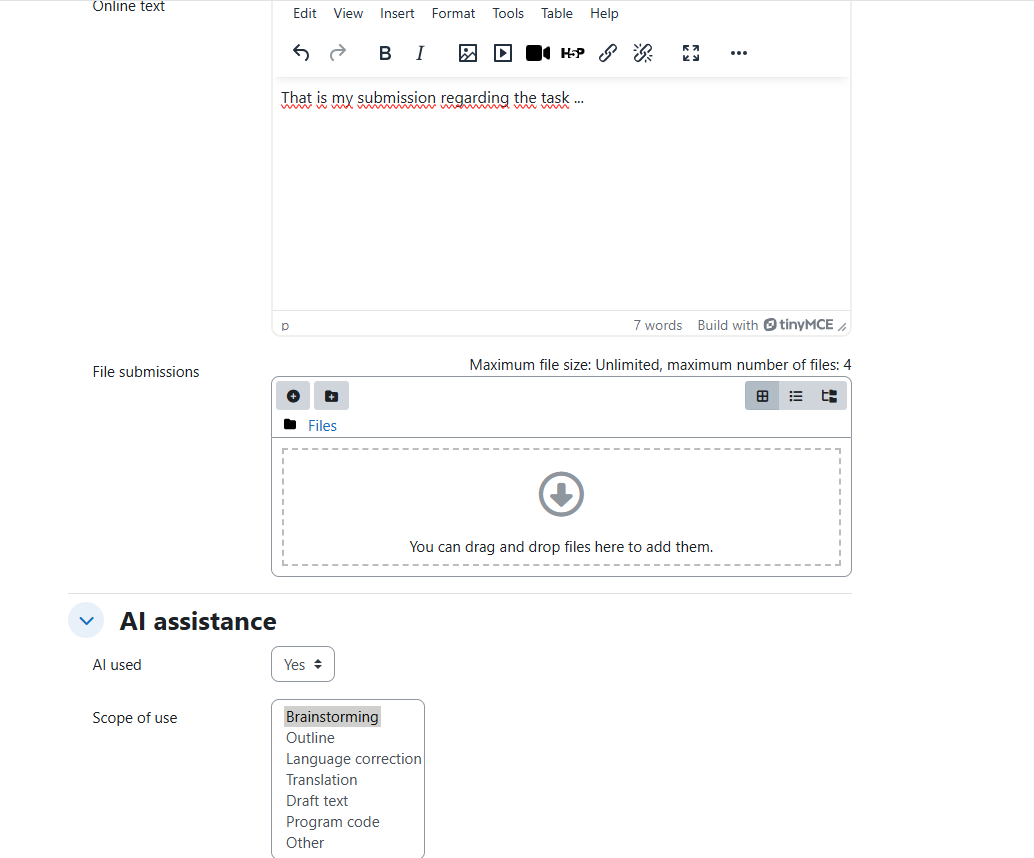The height and width of the screenshot is (858, 1034).
Task: Click the AI assistance heading
Action: [198, 621]
